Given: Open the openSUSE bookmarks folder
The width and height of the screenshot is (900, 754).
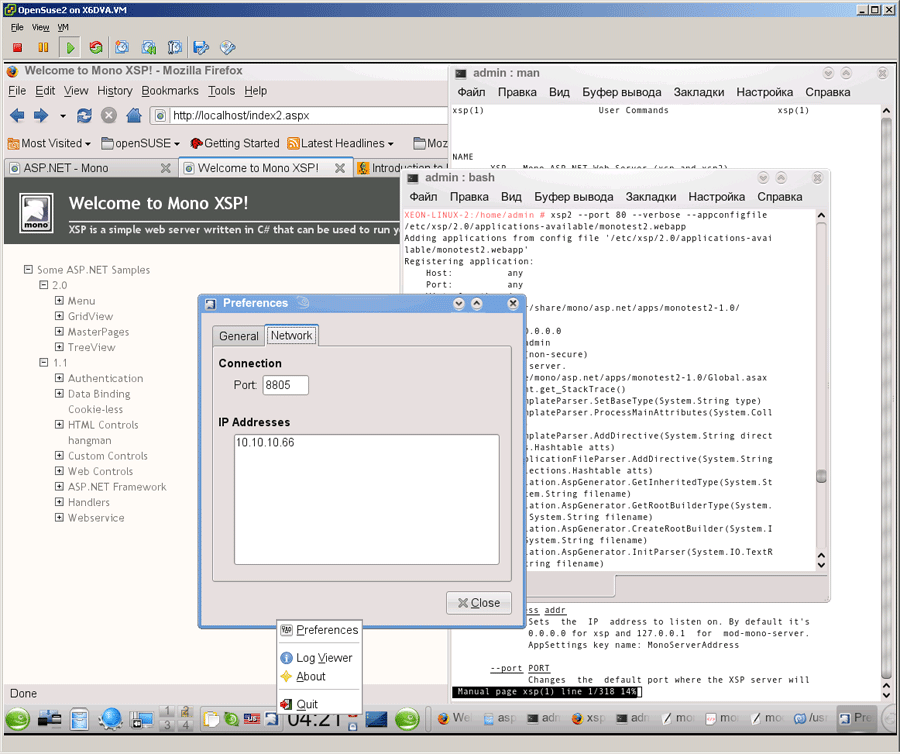Looking at the screenshot, I should coord(141,143).
